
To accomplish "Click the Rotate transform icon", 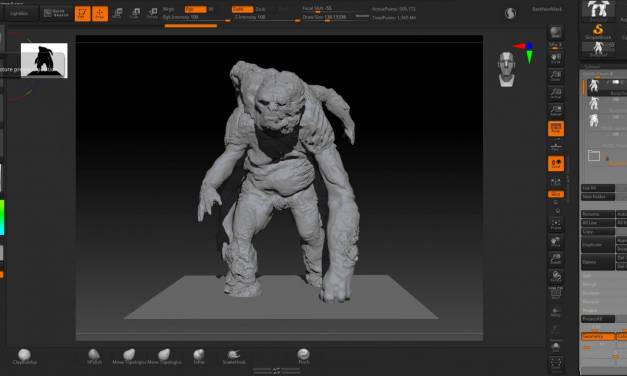I will coord(152,13).
